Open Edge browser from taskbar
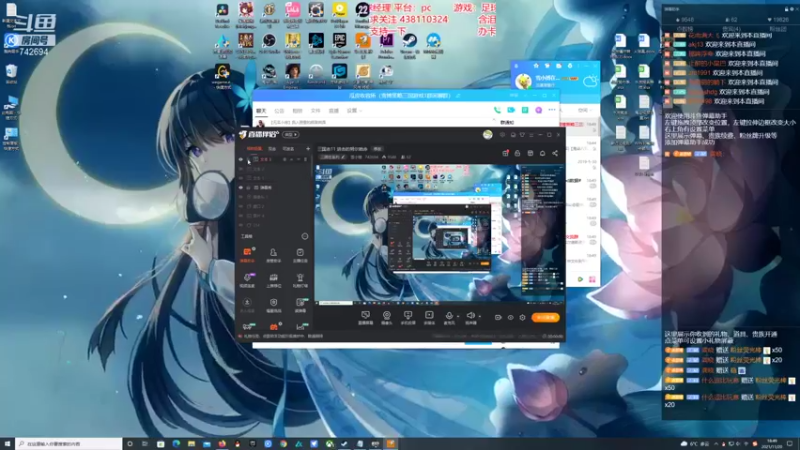Screen dimensions: 800x450 click(176, 444)
